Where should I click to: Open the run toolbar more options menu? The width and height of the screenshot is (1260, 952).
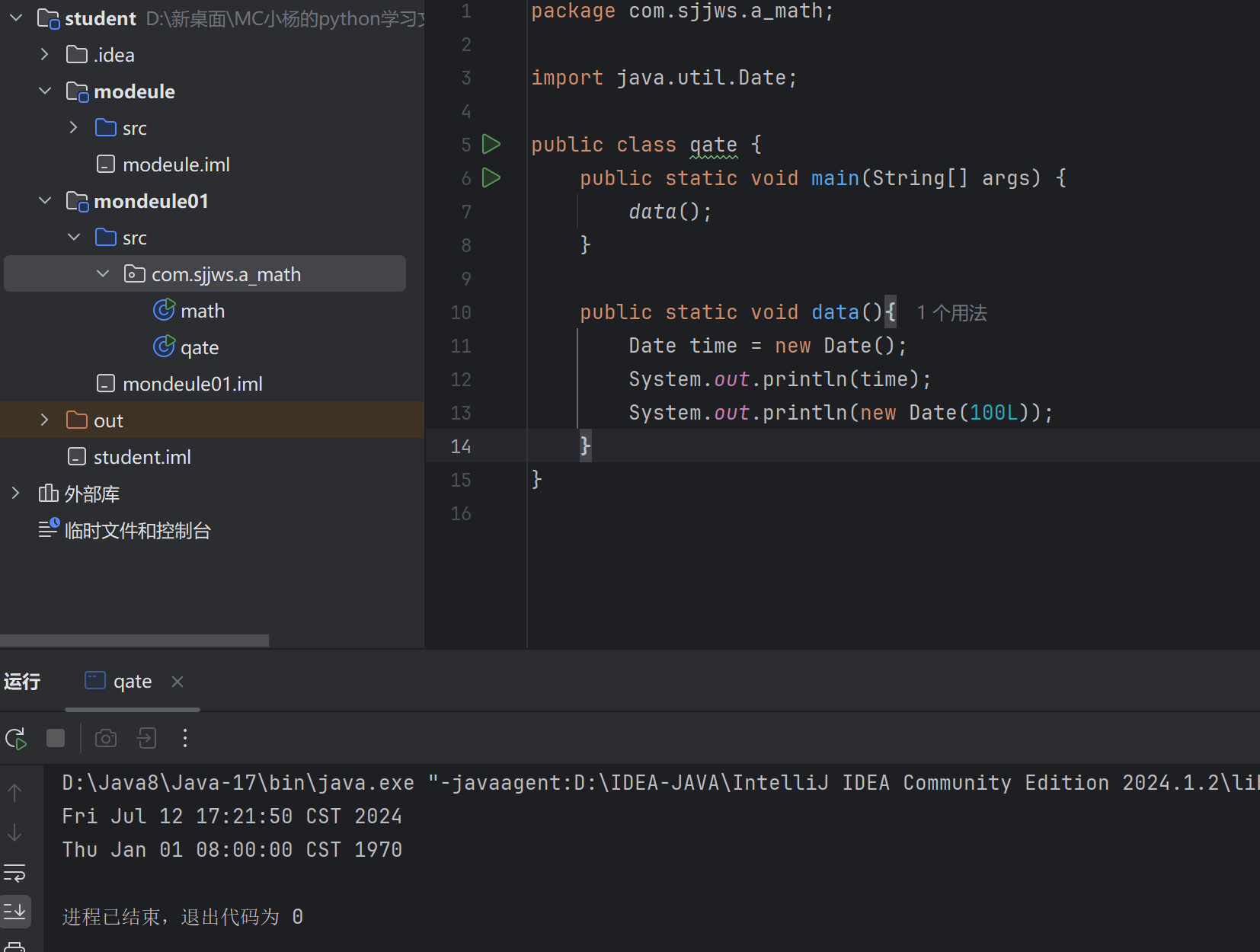coord(185,738)
